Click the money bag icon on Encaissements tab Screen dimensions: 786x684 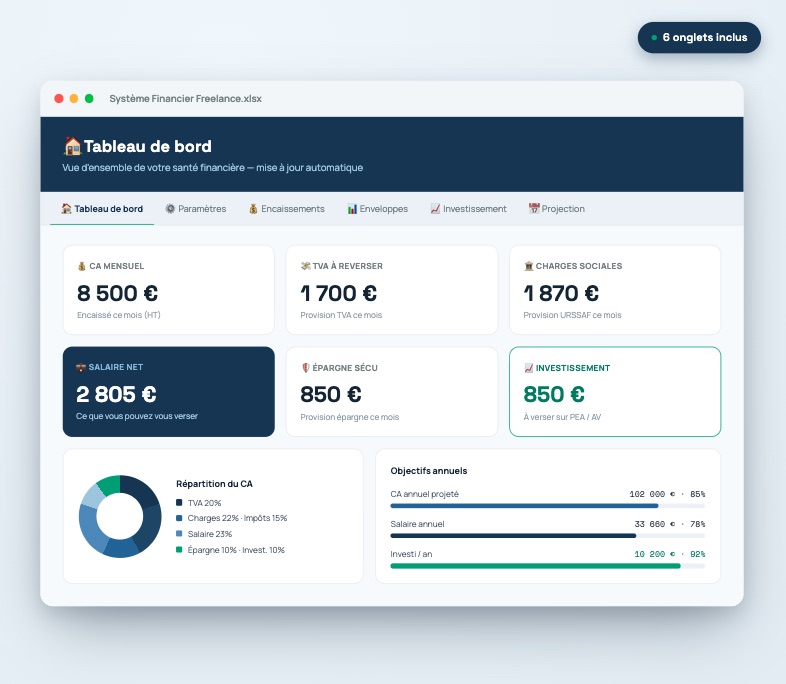coord(253,209)
